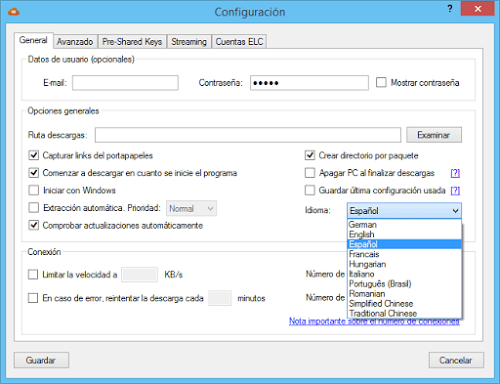The height and width of the screenshot is (384, 500).
Task: Switch to the Streaming tab
Action: tap(189, 42)
